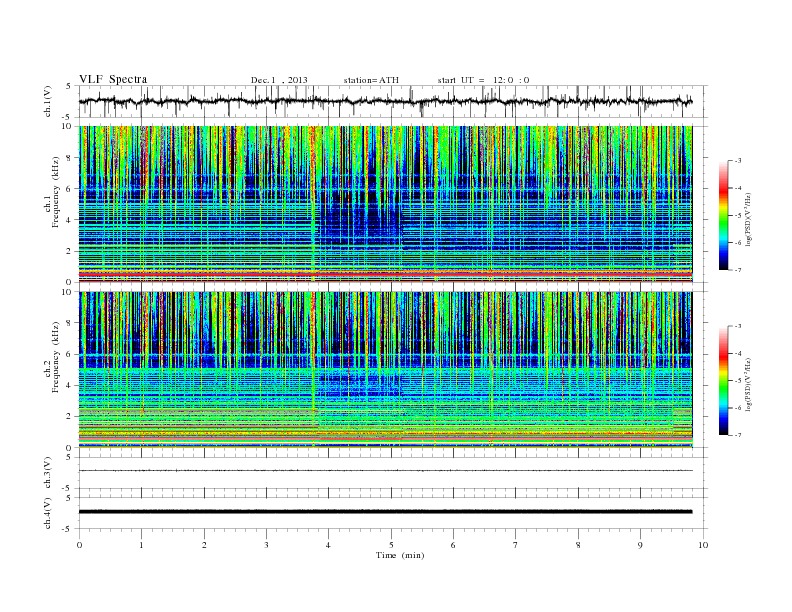
Task: Click the ch.2 spectrogram panel
Action: tap(385, 370)
